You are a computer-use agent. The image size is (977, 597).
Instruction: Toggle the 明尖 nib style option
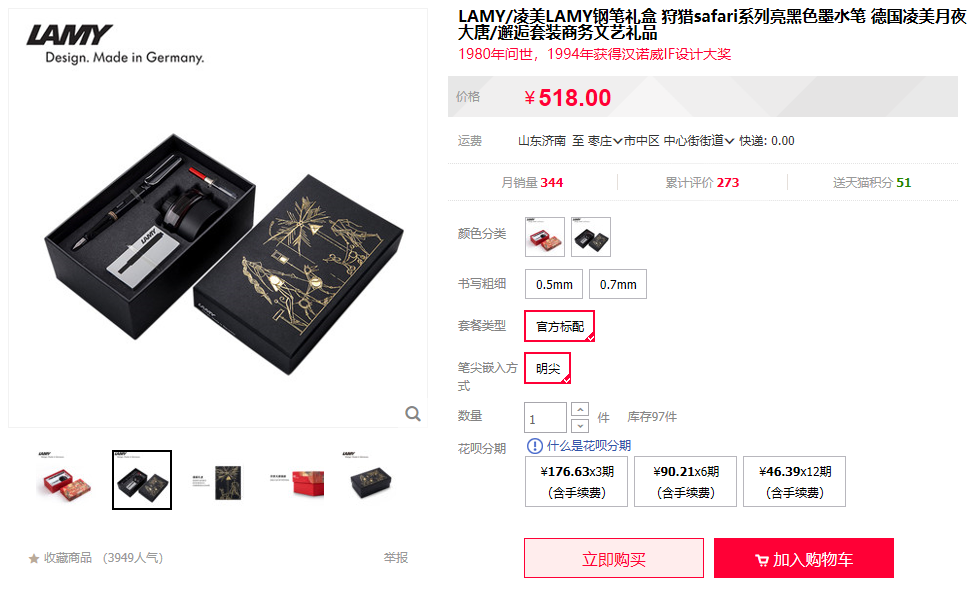(548, 368)
